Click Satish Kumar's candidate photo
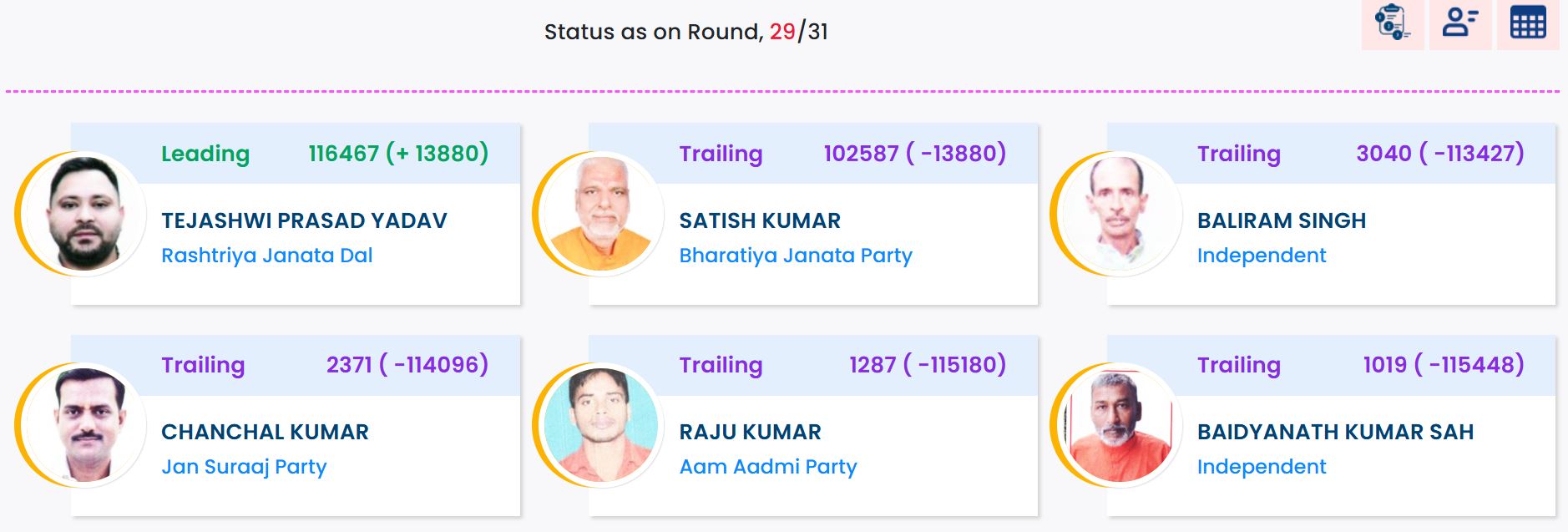The image size is (1568, 532). click(602, 214)
